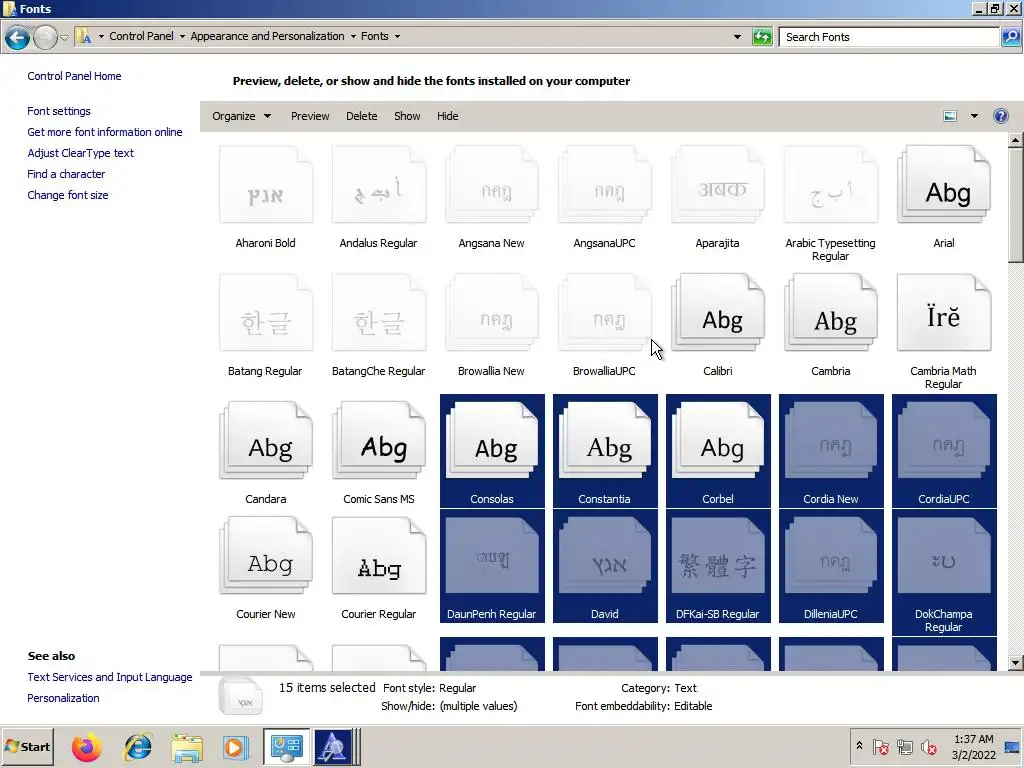Open the recent pages dropdown arrow
Screen dimensions: 1024x768
64,37
